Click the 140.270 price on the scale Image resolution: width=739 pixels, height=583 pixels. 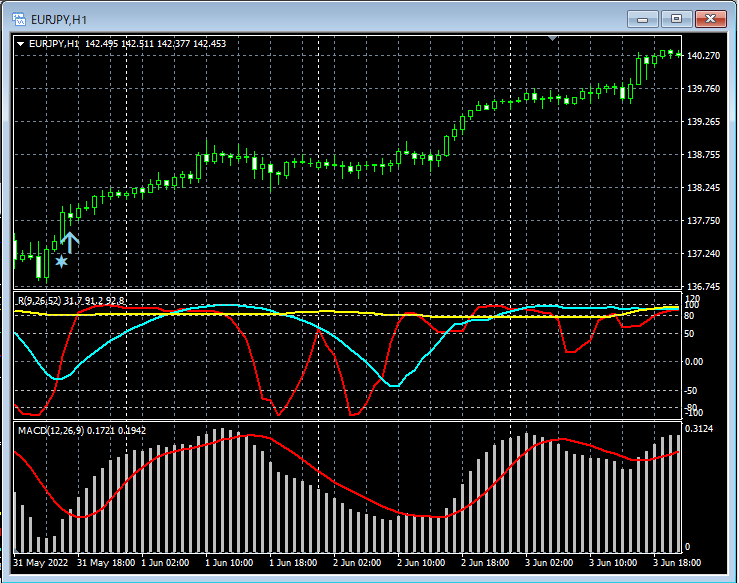tap(705, 56)
